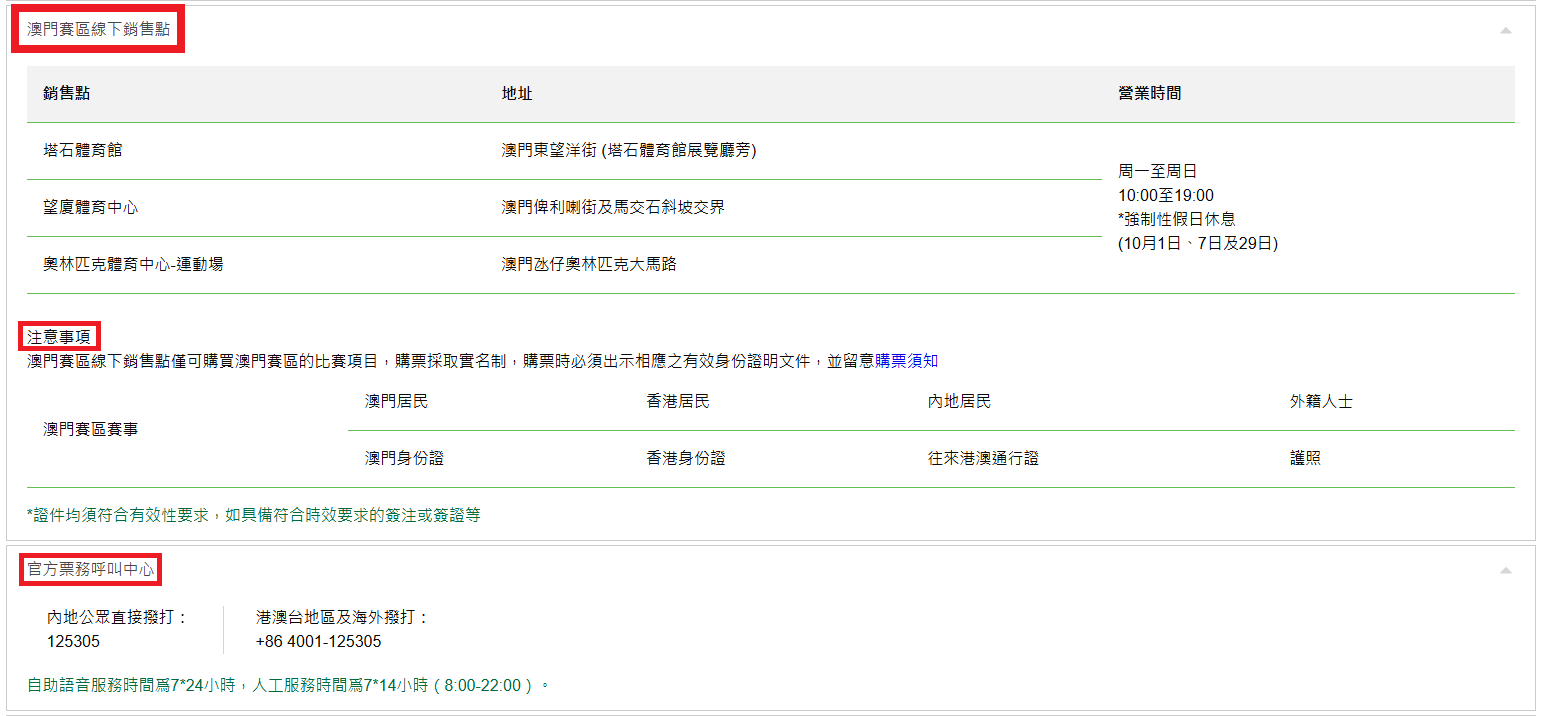Select the 奧林匹克體育中心-運動場 row
The width and height of the screenshot is (1543, 716).
tap(133, 264)
